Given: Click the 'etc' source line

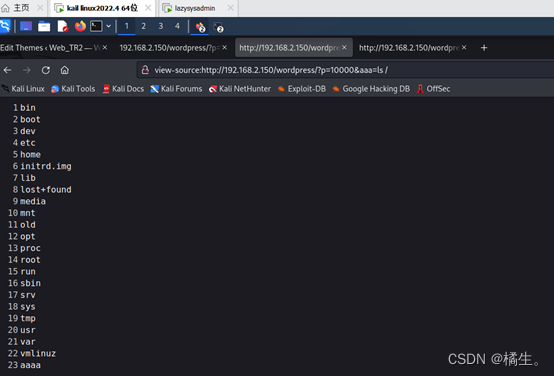Looking at the screenshot, I should click(28, 143).
